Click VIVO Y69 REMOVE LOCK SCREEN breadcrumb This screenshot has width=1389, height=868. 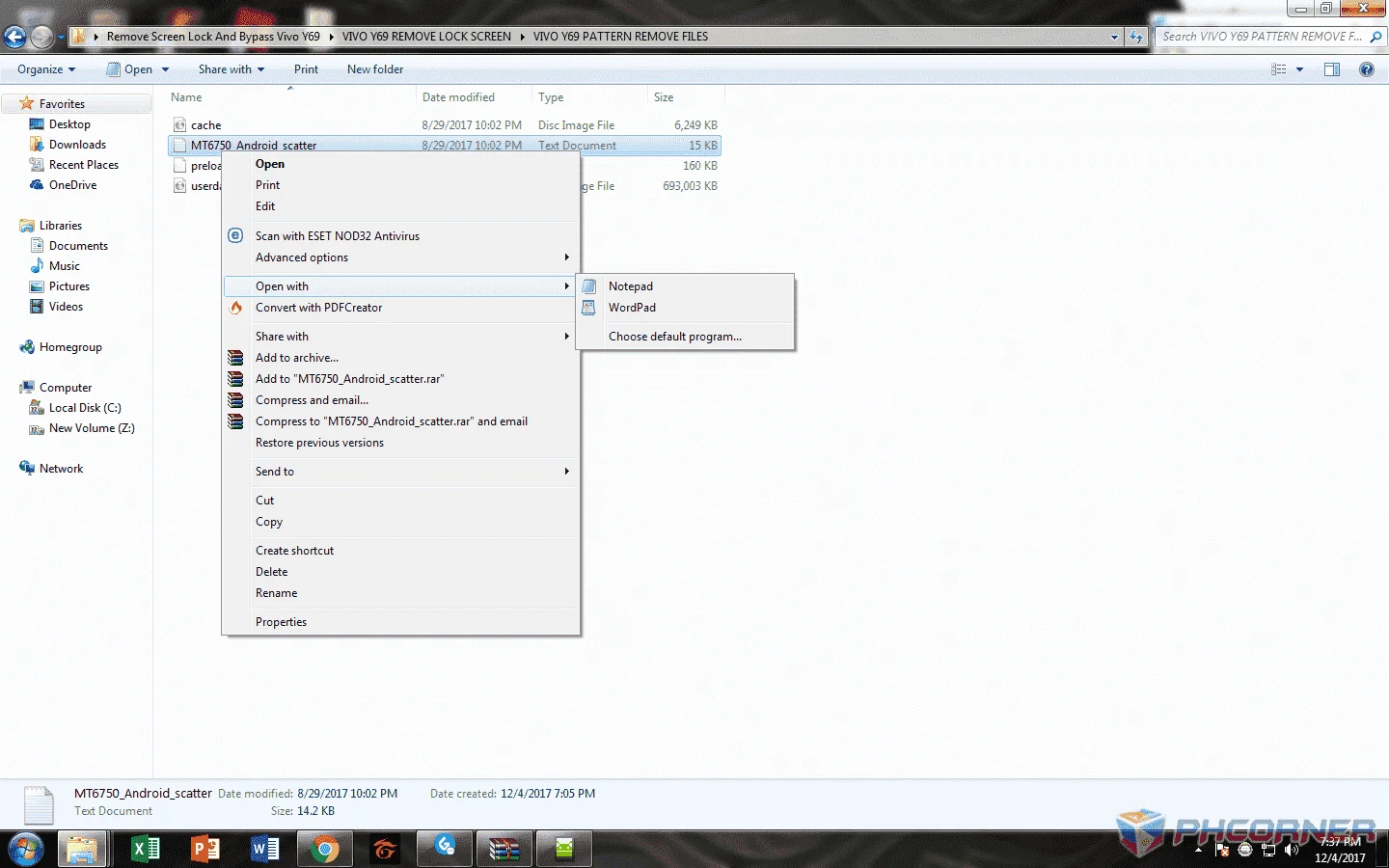click(x=426, y=37)
